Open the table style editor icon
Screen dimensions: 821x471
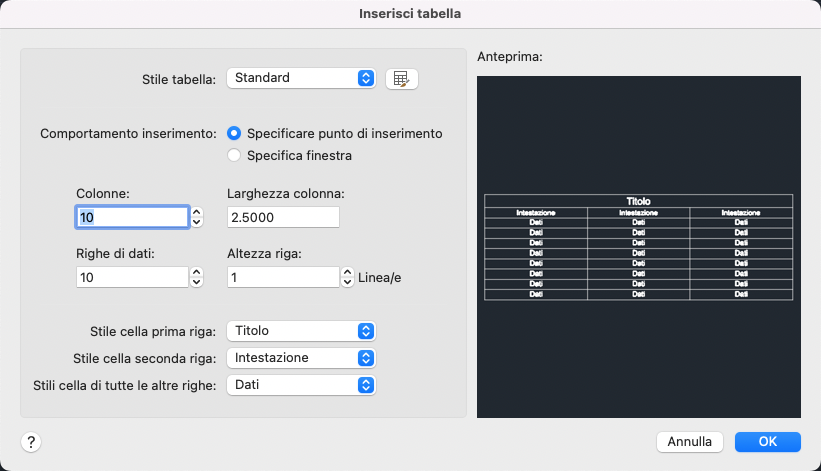[x=401, y=78]
